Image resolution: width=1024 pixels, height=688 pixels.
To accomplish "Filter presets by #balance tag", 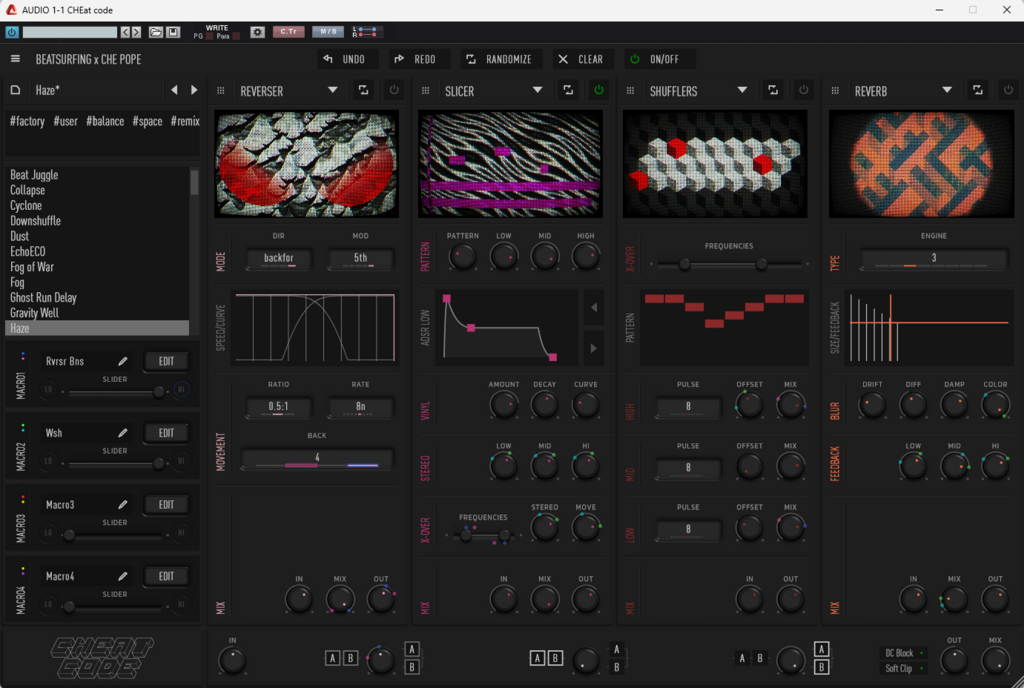I will (x=105, y=121).
